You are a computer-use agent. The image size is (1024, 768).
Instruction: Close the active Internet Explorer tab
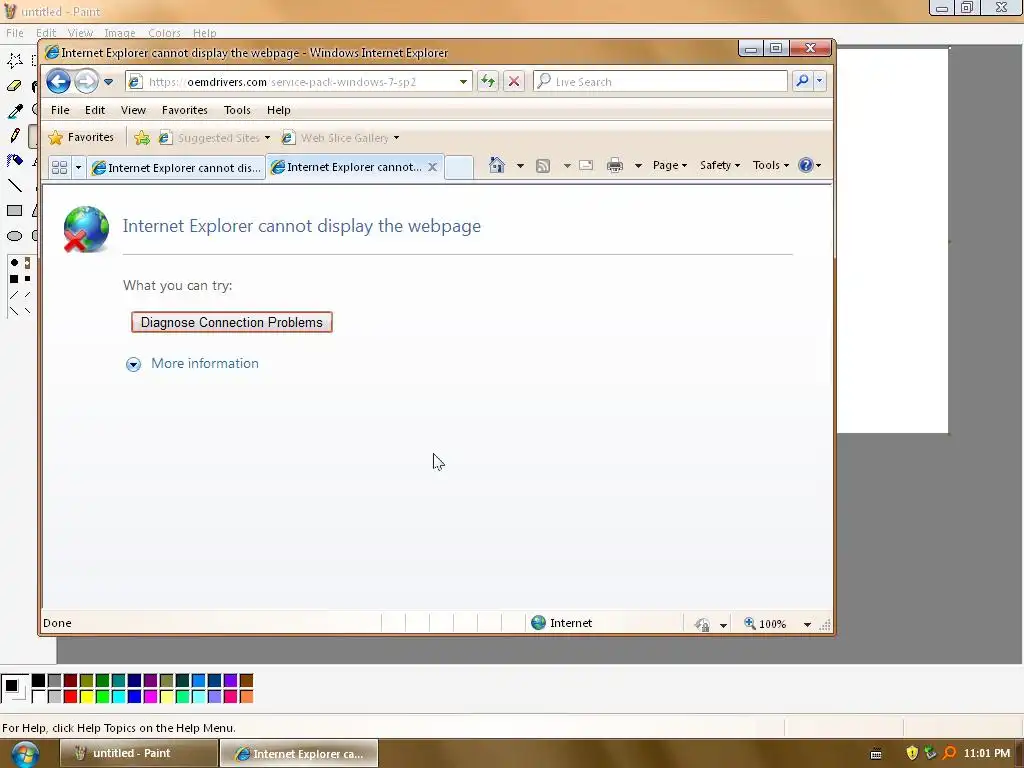(432, 167)
